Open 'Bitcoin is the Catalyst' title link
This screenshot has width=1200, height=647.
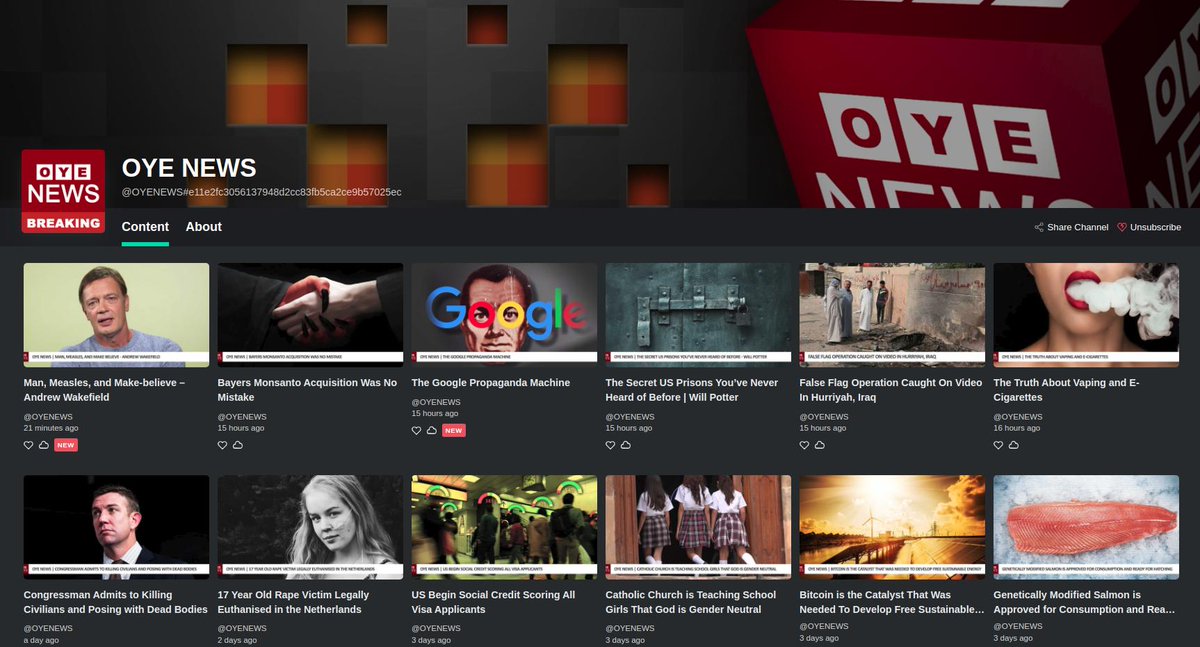point(892,602)
